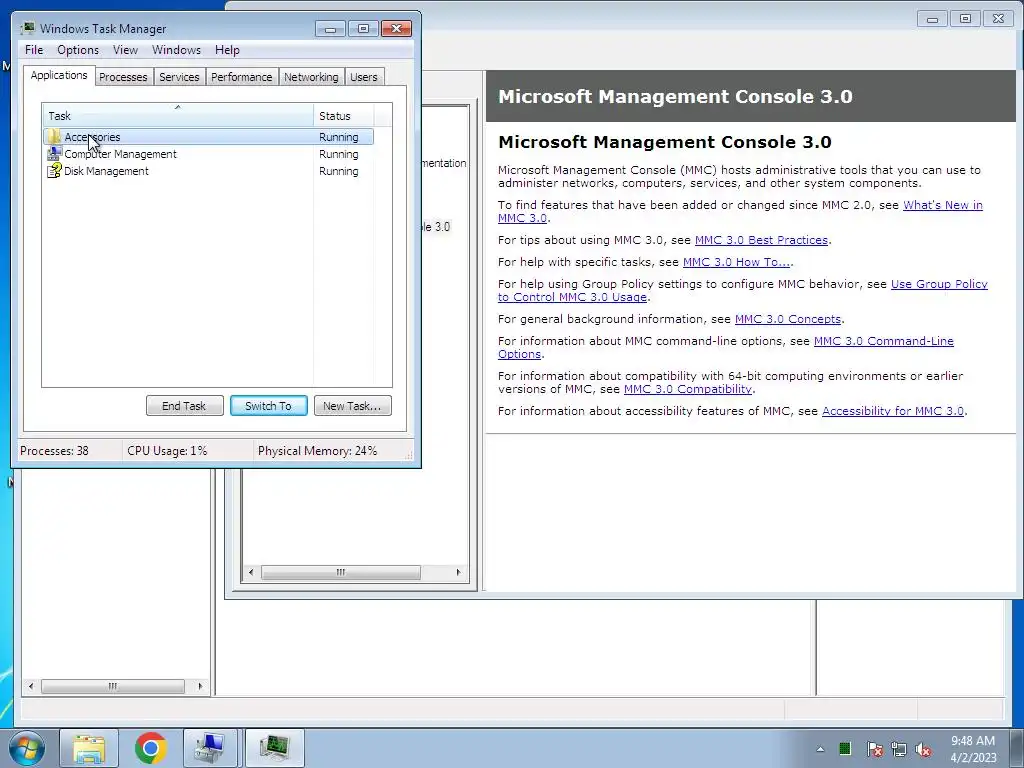Select the Disk Management task icon
The image size is (1024, 768).
tap(54, 171)
